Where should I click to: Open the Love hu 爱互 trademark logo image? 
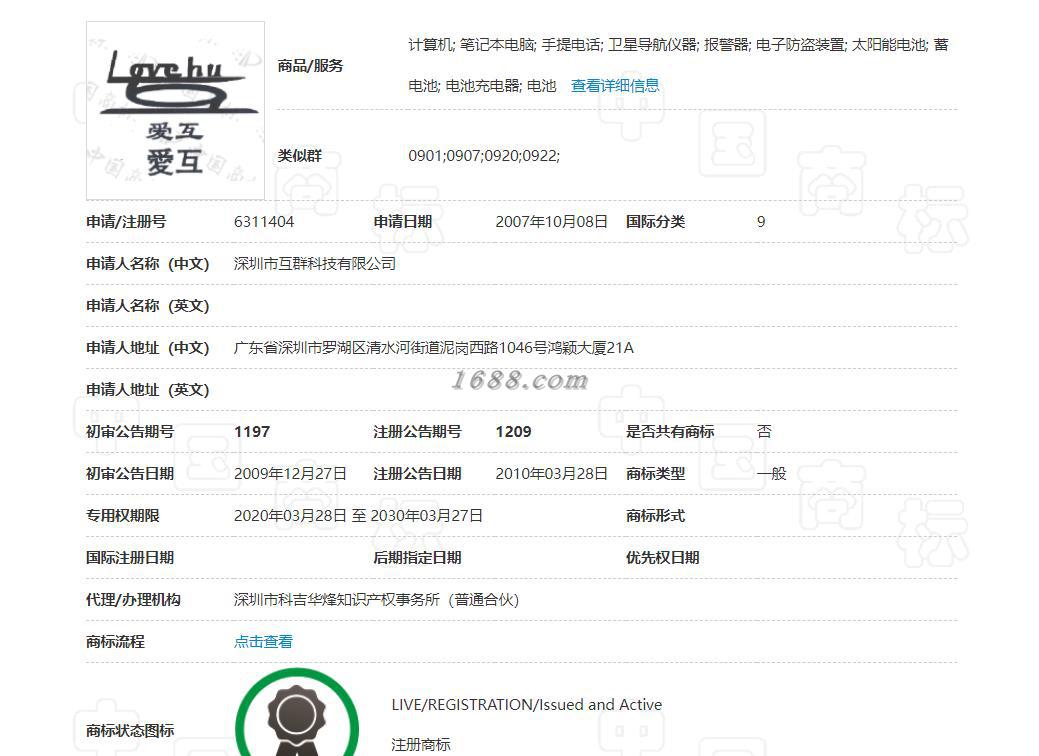click(x=176, y=110)
